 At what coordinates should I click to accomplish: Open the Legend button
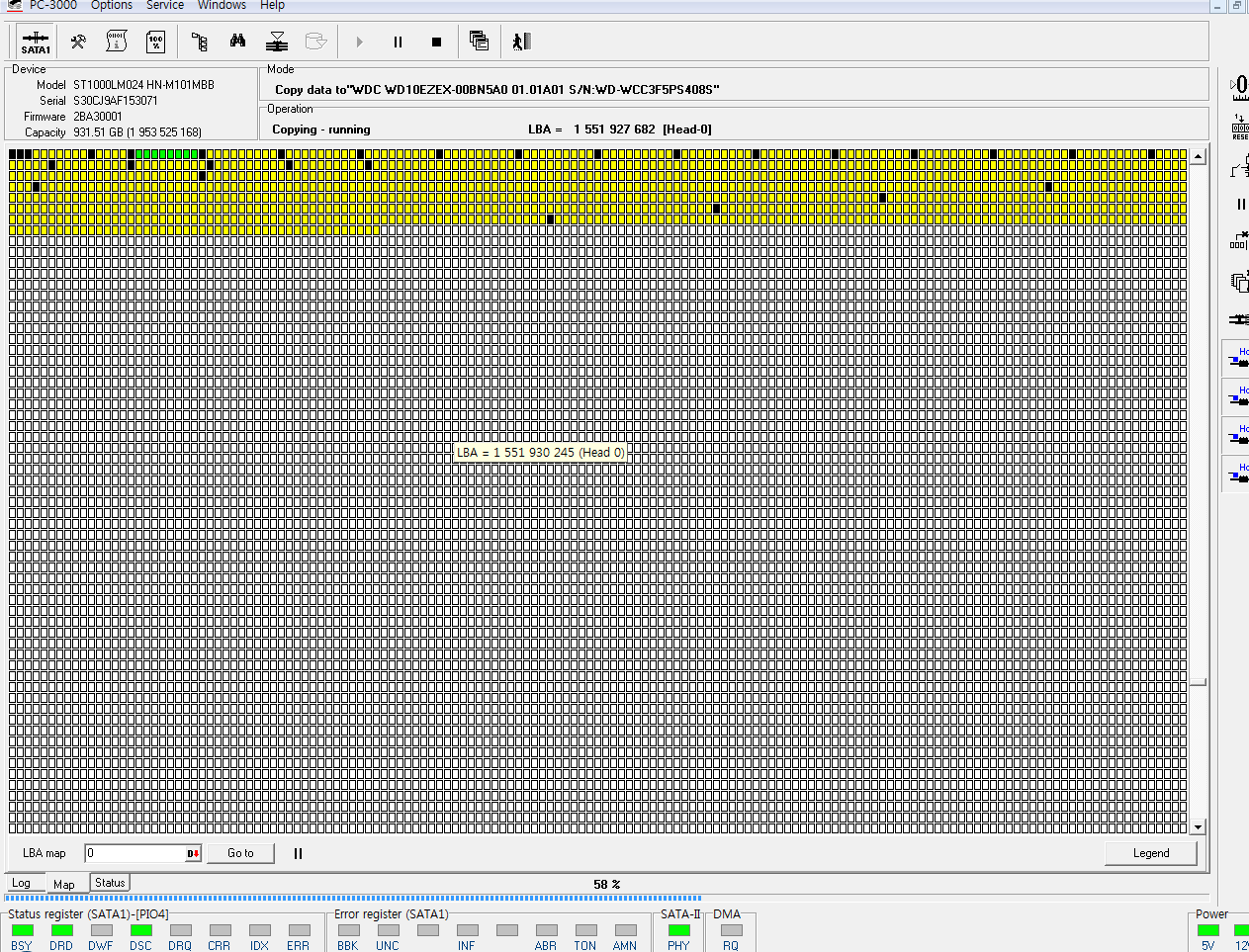tap(1150, 853)
